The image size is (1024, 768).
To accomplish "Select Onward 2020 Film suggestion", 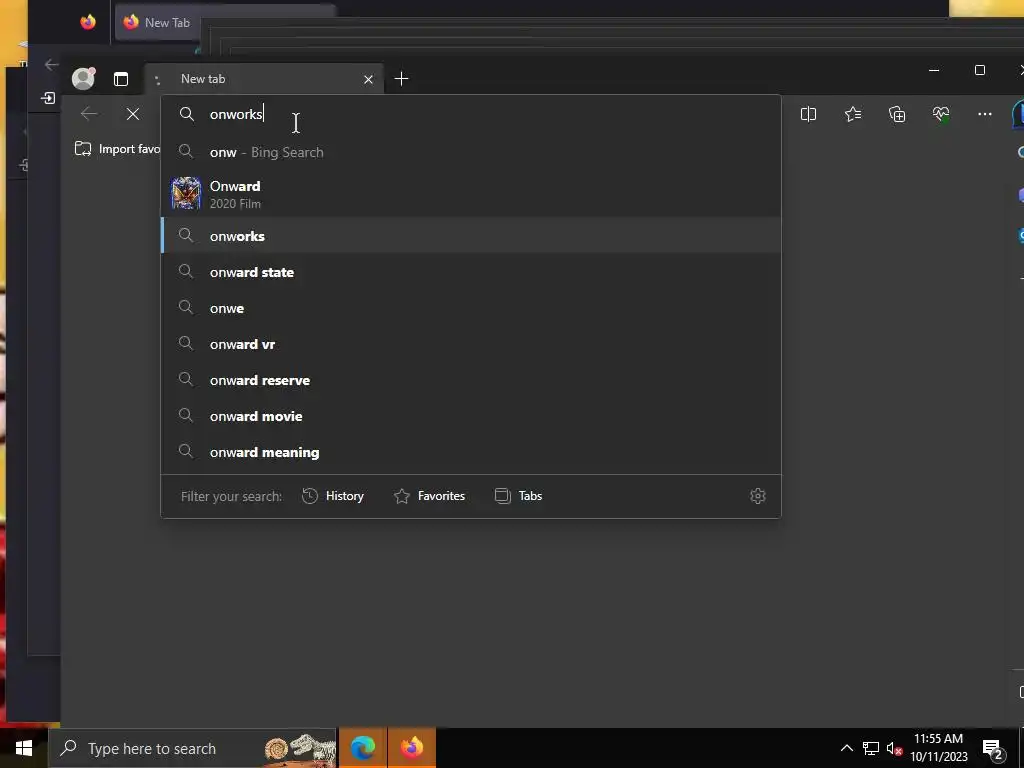I will point(471,194).
